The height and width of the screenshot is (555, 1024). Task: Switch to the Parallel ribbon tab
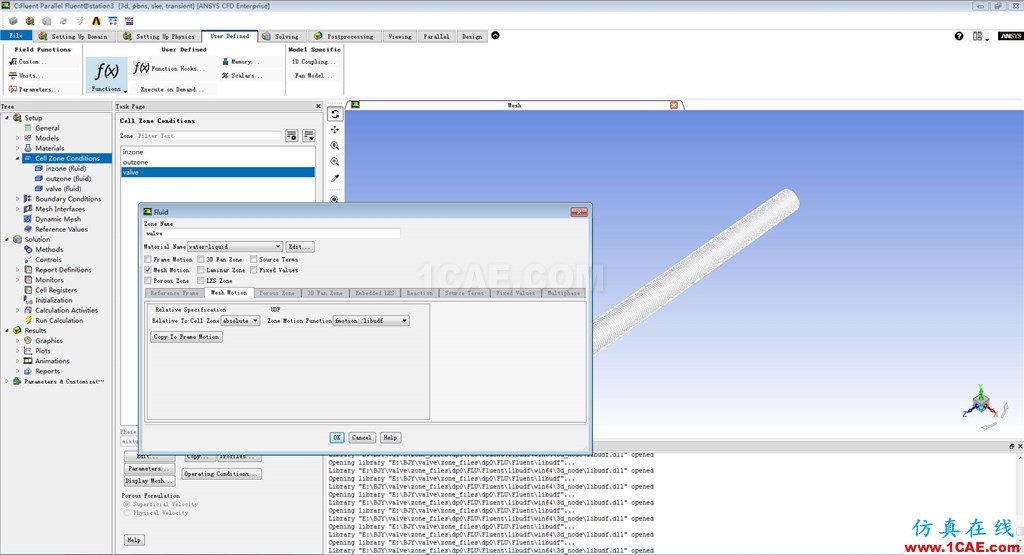(436, 36)
